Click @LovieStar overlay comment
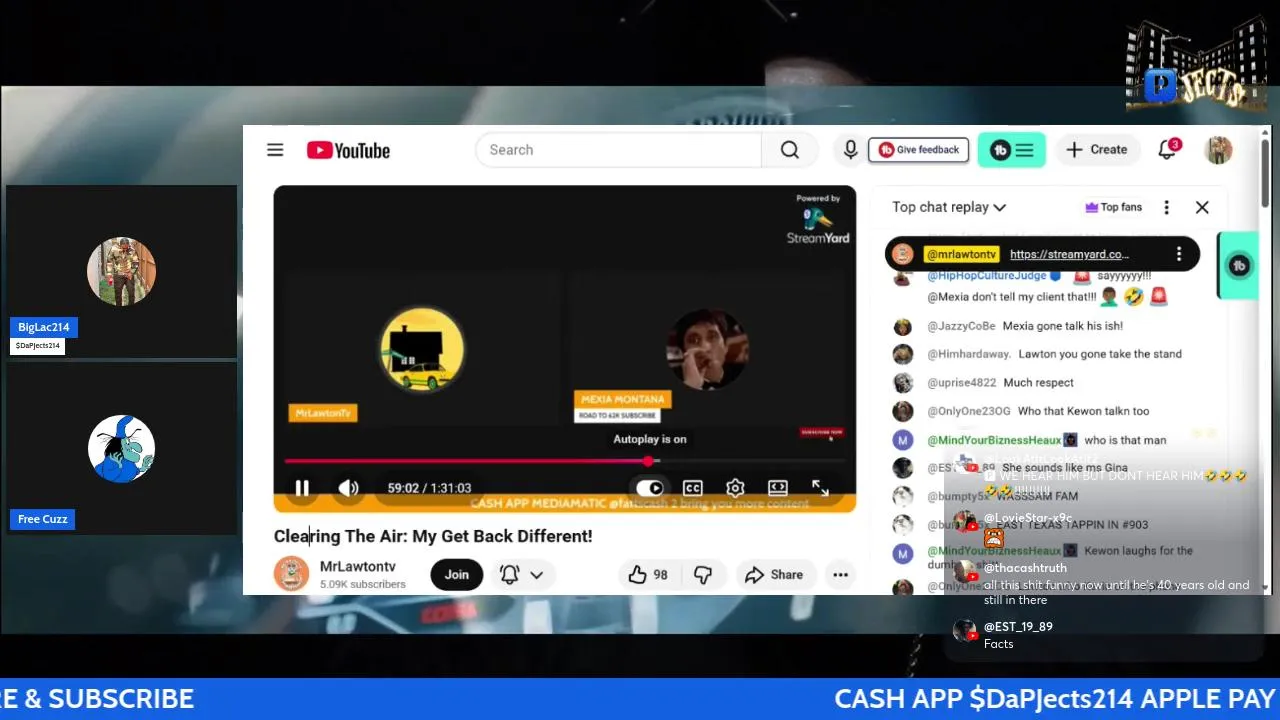This screenshot has height=720, width=1280. pos(1012,527)
